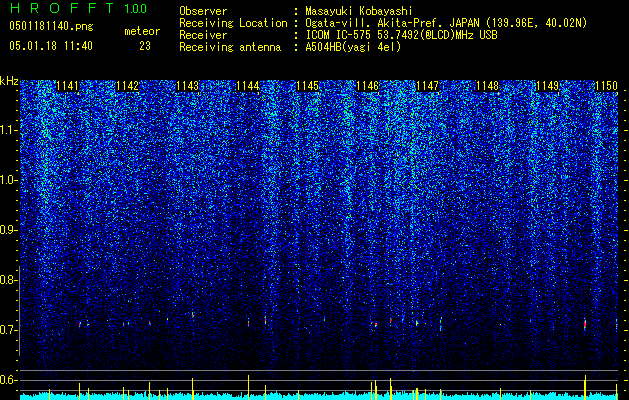Click the red meteor echo just before 1150
629x400 pixels.
coord(585,324)
